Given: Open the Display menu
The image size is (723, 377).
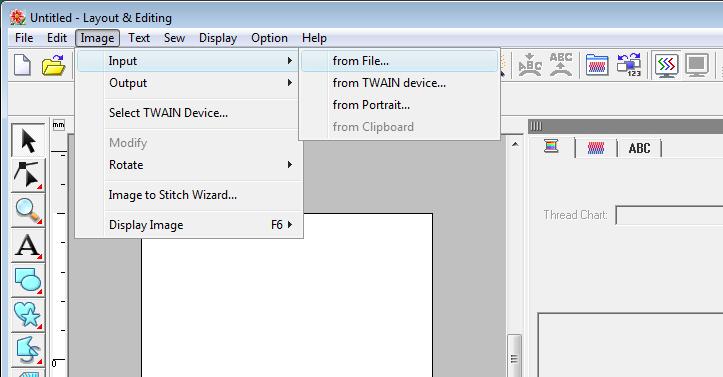Looking at the screenshot, I should point(218,38).
